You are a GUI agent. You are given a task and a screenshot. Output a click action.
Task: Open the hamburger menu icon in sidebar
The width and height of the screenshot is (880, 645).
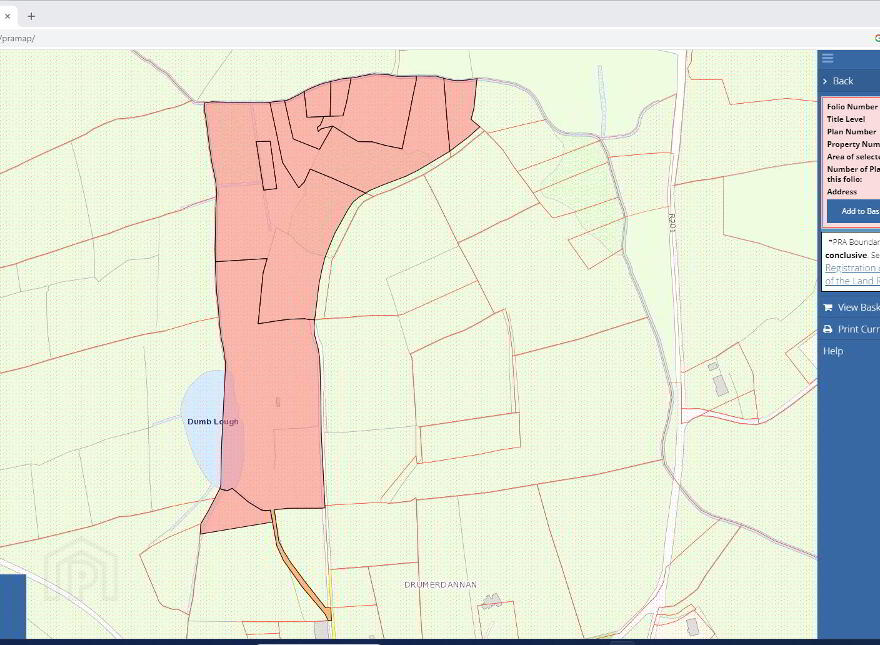pyautogui.click(x=828, y=58)
